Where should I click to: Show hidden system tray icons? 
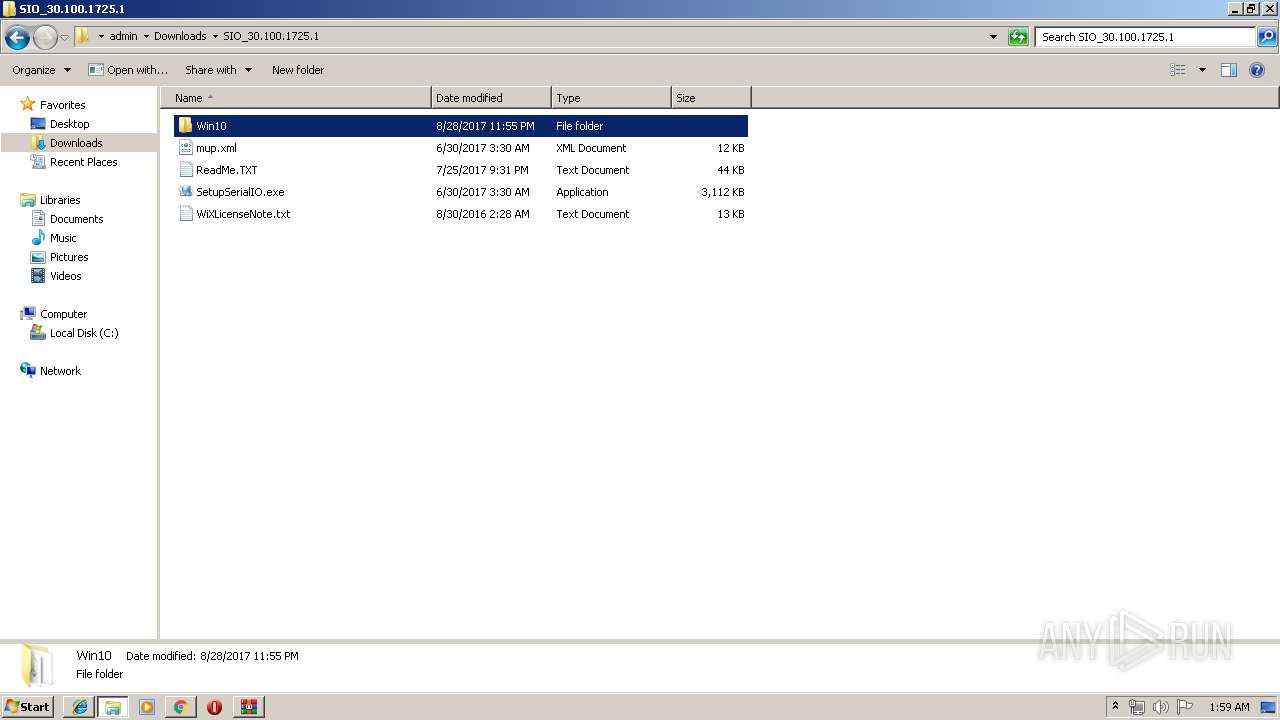click(x=1116, y=707)
